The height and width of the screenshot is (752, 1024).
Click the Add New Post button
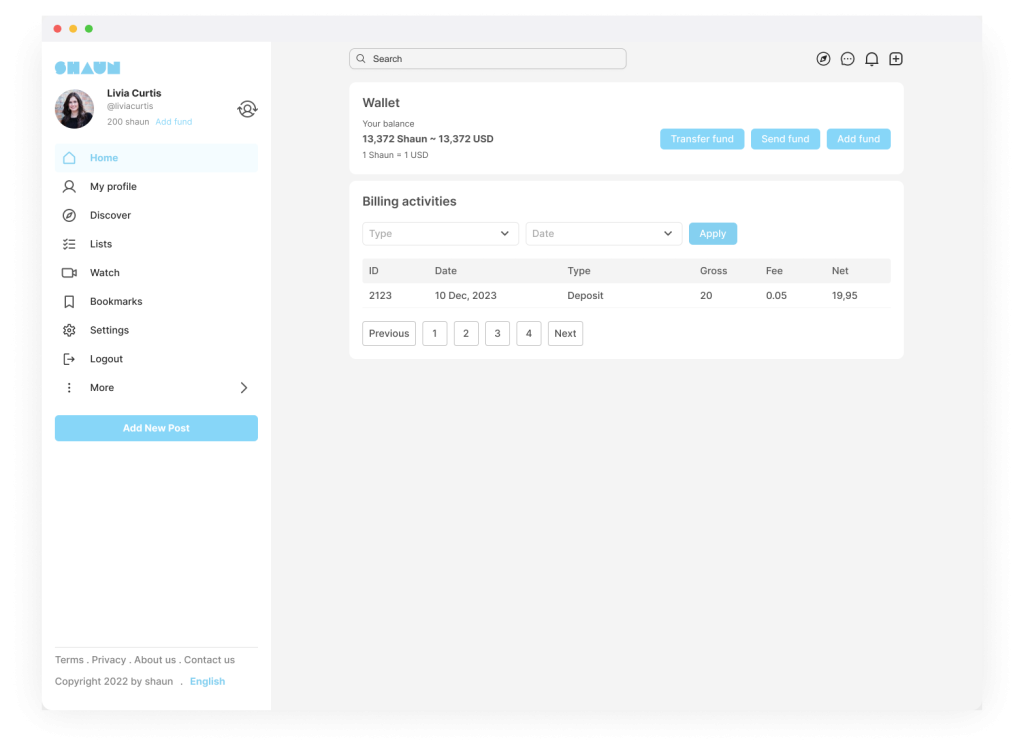click(x=156, y=428)
